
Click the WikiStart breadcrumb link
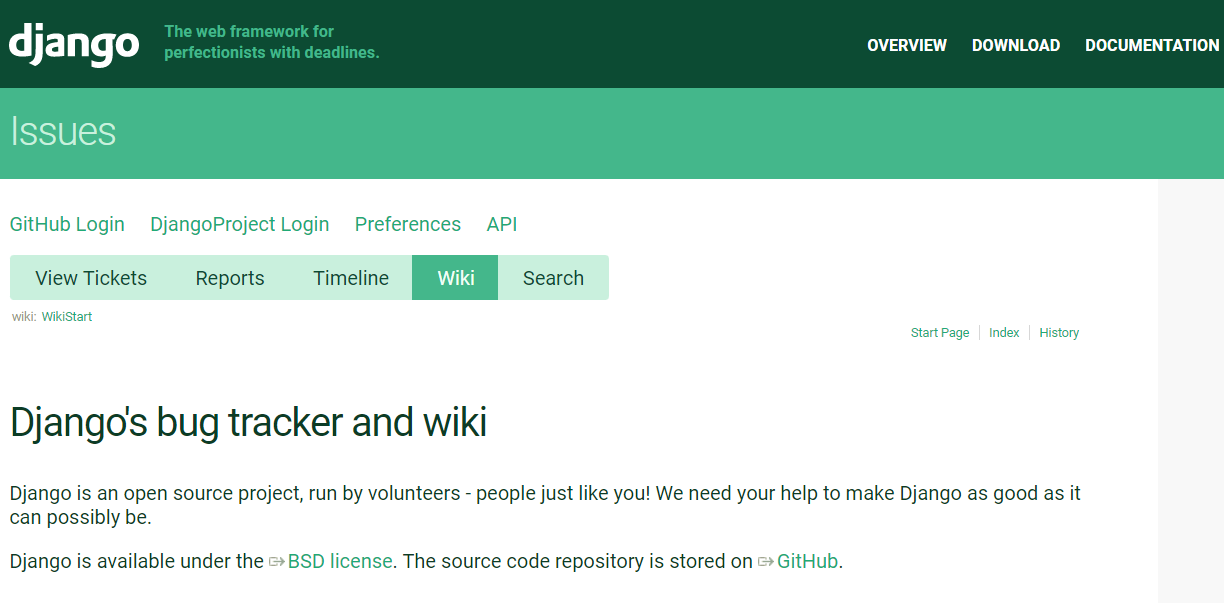tap(66, 317)
